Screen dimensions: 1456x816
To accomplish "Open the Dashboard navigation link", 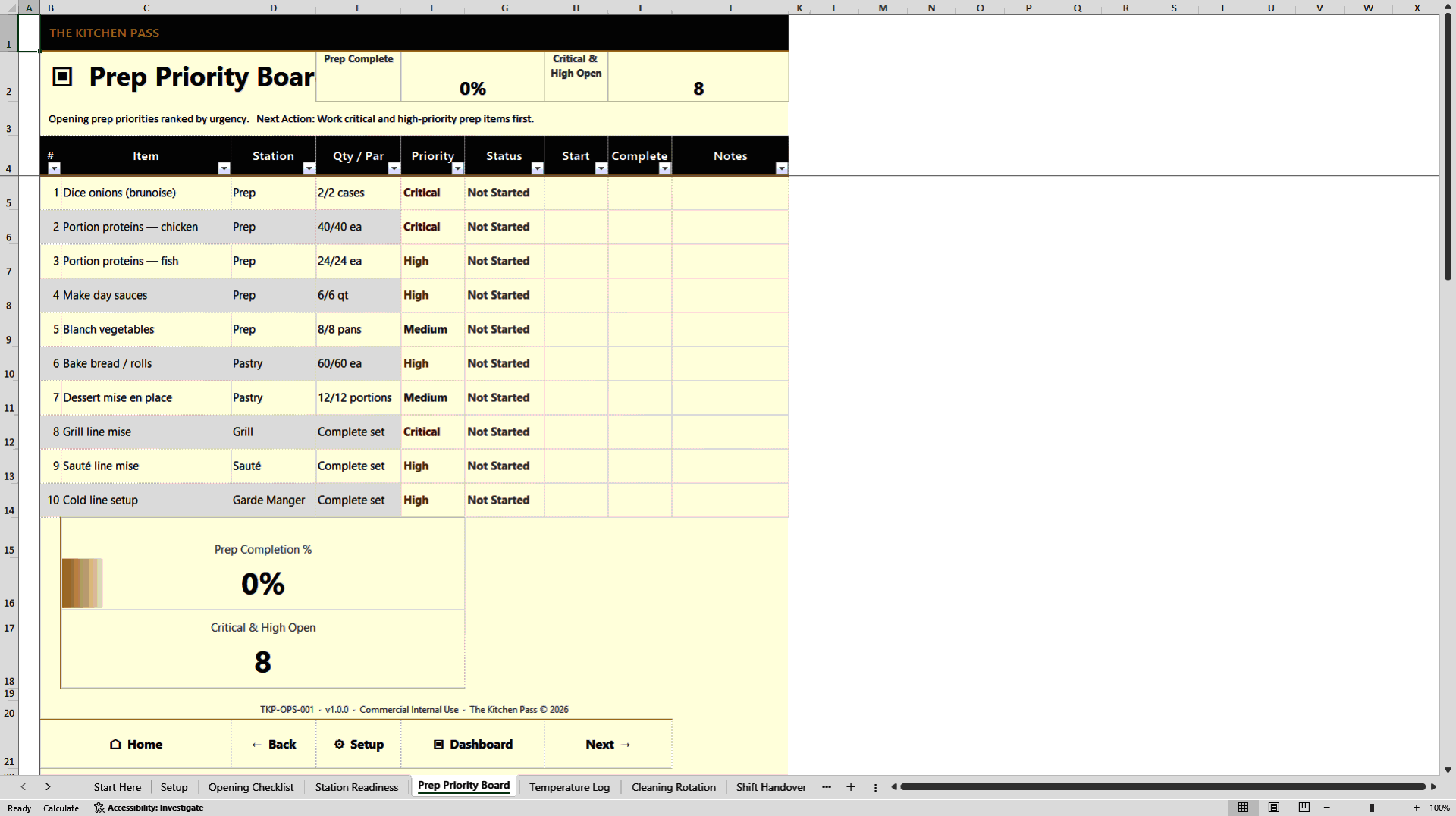I will click(472, 744).
